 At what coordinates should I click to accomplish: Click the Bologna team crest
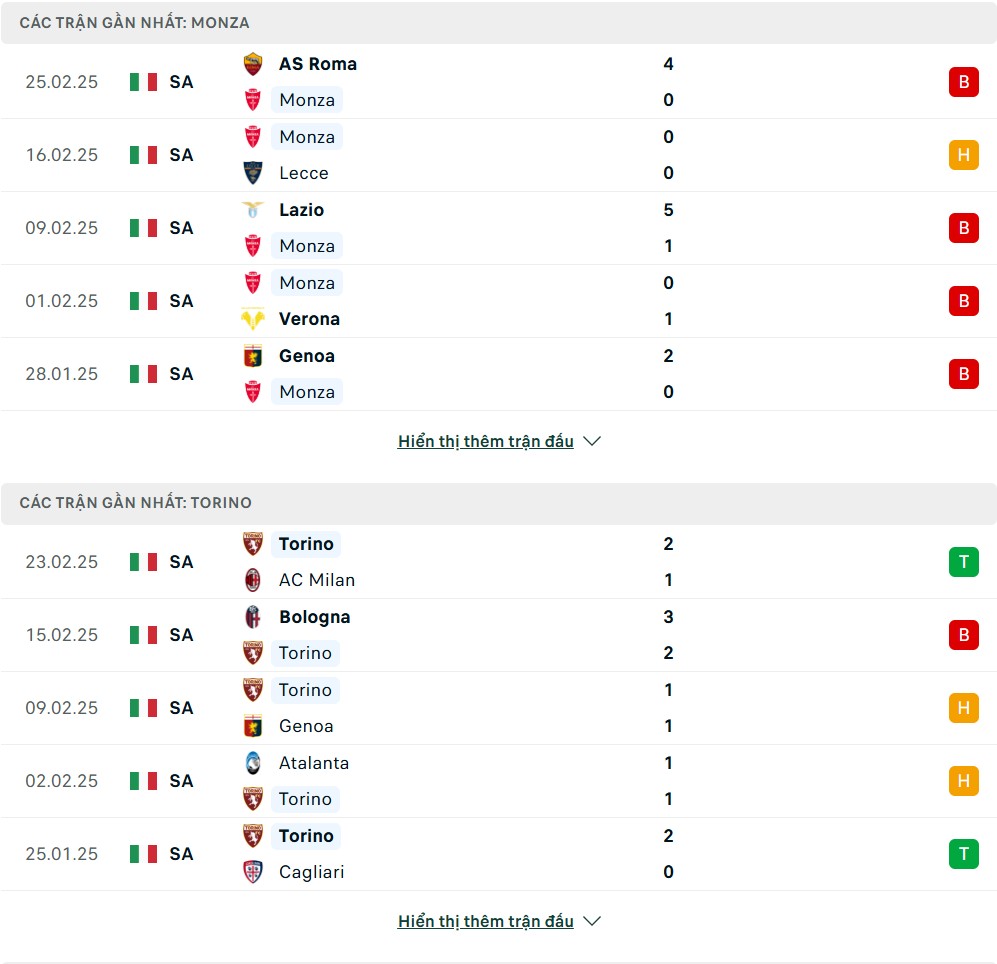point(253,617)
